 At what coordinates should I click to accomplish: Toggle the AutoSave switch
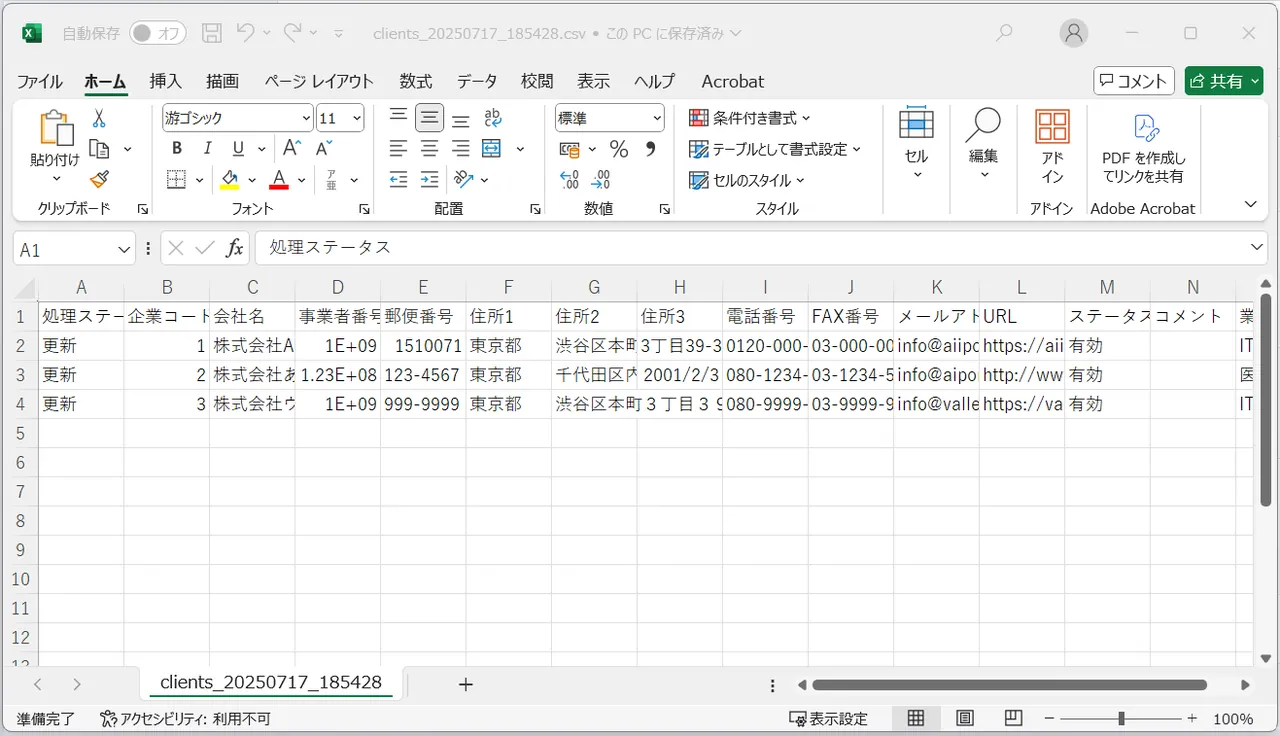(x=158, y=33)
